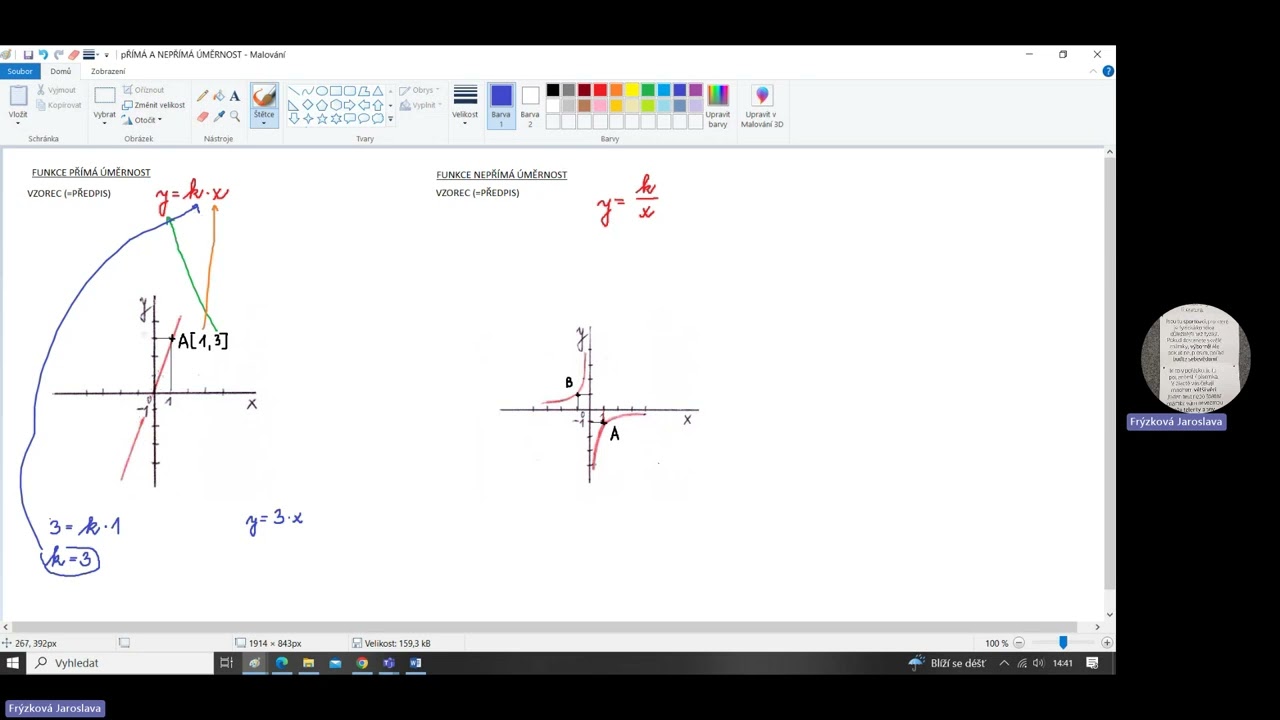Pick the black color swatch
1280x720 pixels.
pyautogui.click(x=552, y=90)
